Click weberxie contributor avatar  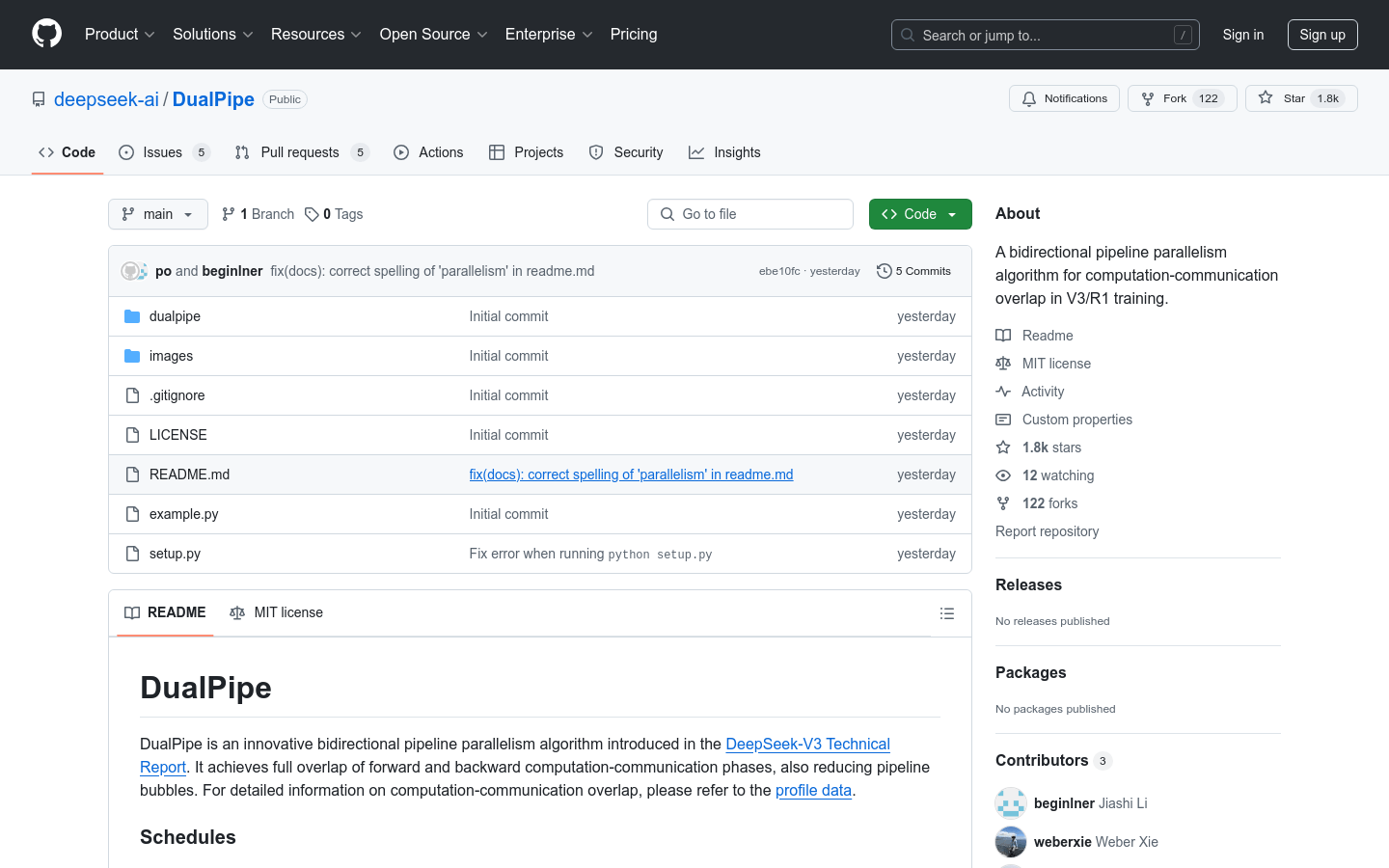(1011, 842)
